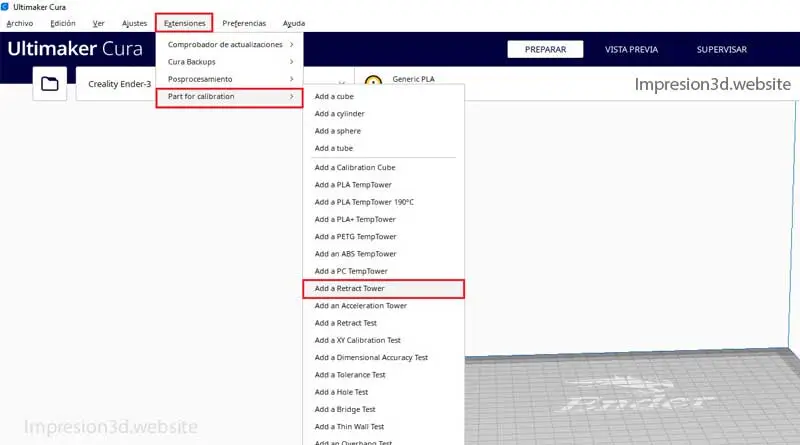Screen dimensions: 800x445
Task: Select Add a PC TempTower
Action: (384, 271)
